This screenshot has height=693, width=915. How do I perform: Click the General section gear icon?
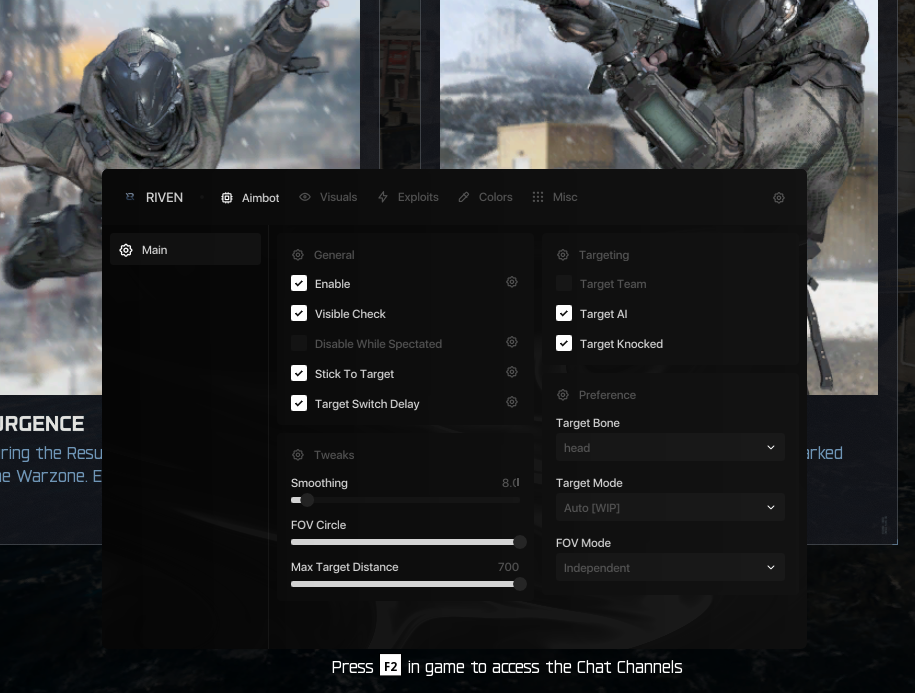[x=298, y=255]
